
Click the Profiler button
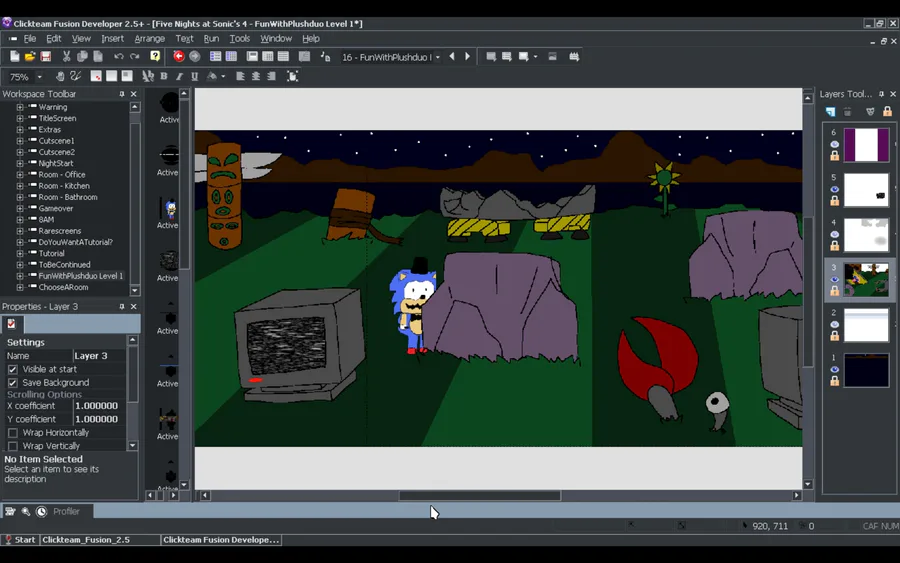coord(66,511)
